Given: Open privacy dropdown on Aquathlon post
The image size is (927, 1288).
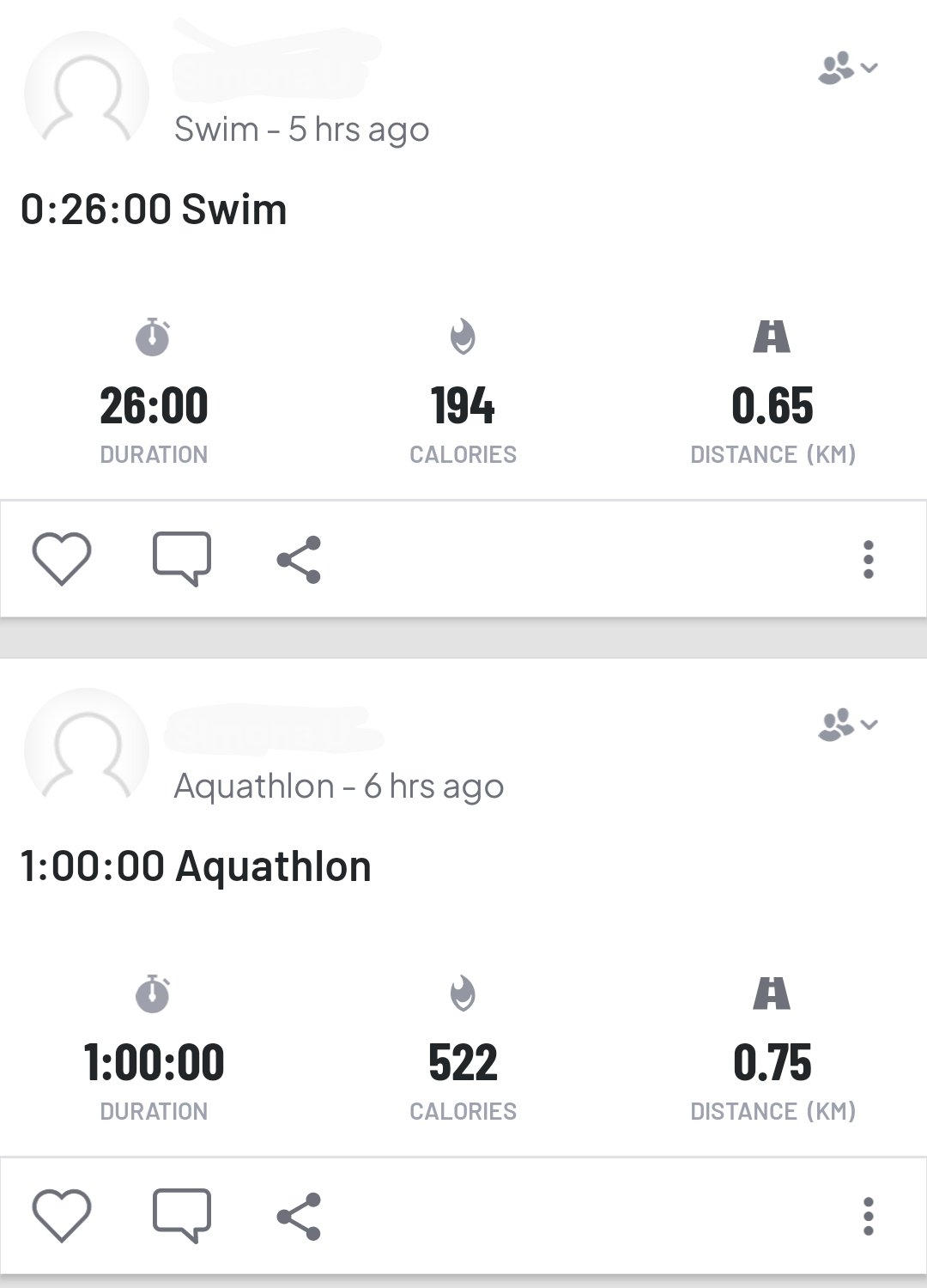Looking at the screenshot, I should 847,725.
